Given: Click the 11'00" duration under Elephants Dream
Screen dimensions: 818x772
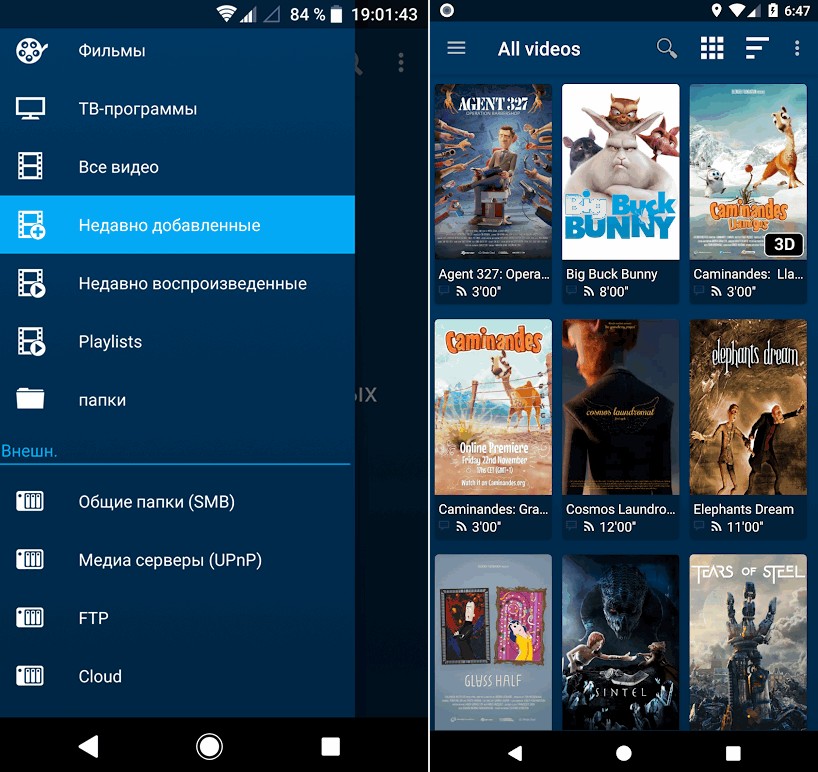Looking at the screenshot, I should [x=745, y=527].
